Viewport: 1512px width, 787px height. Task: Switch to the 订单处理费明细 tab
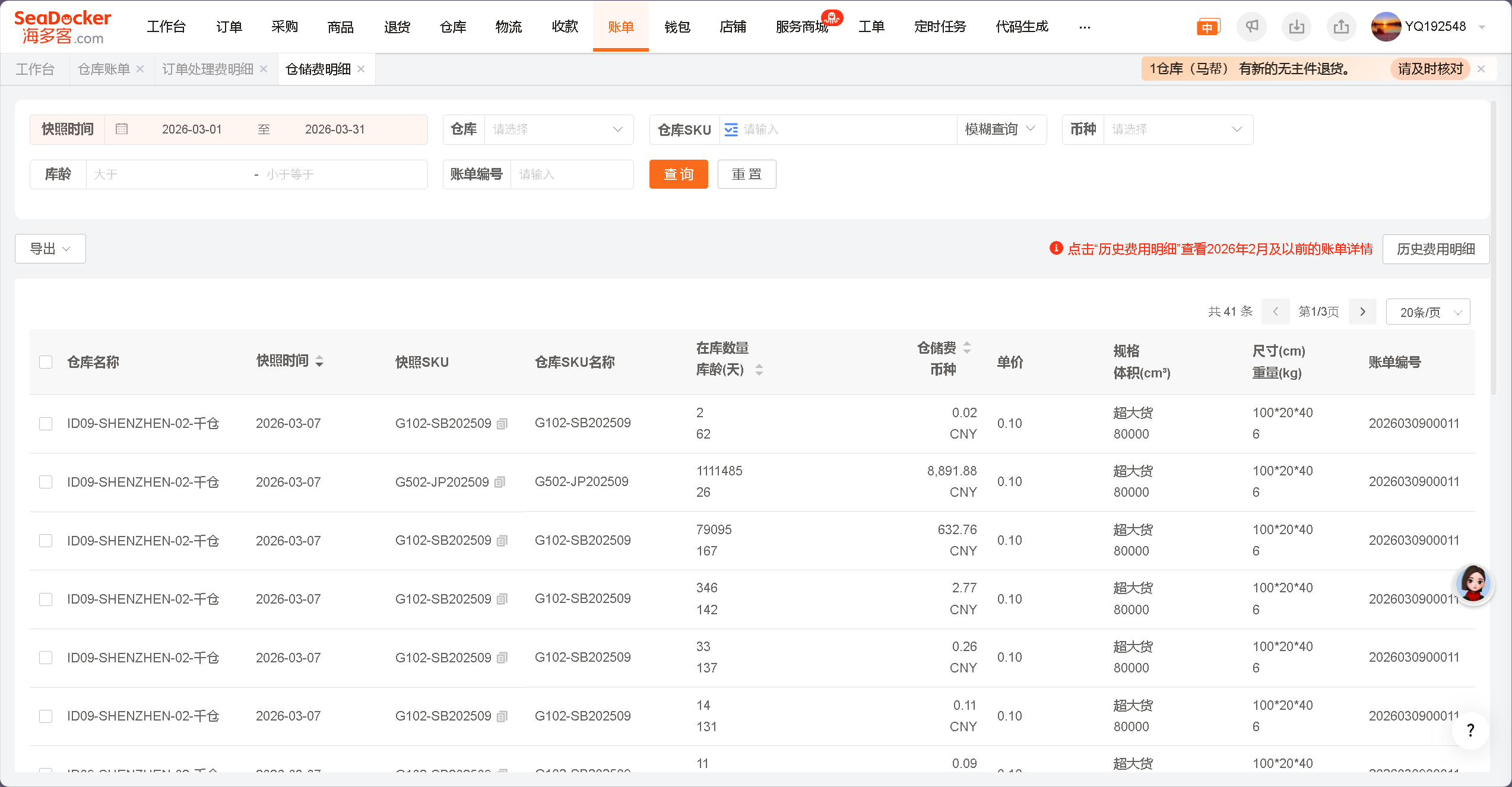click(x=208, y=69)
